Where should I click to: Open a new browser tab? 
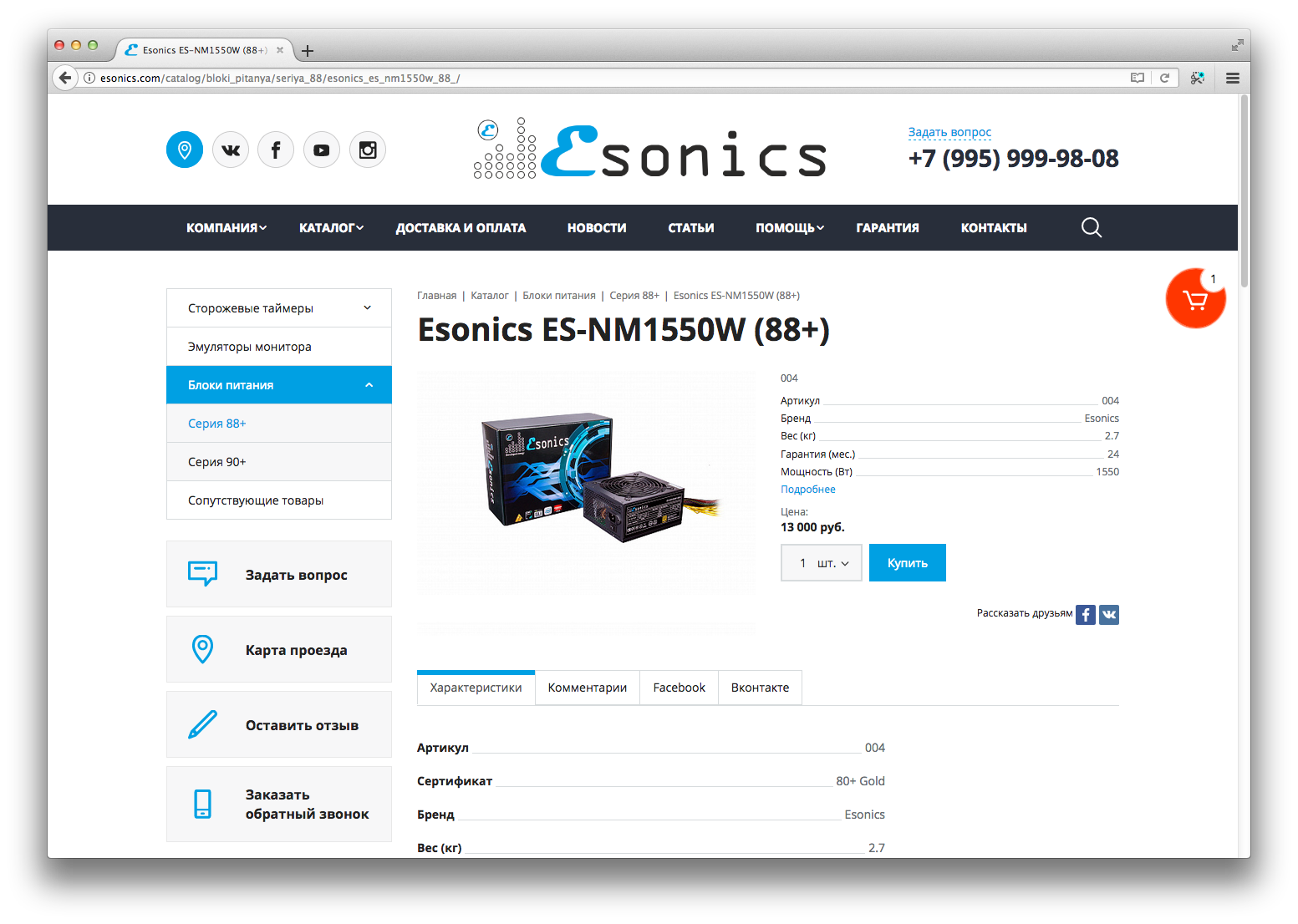(x=308, y=51)
